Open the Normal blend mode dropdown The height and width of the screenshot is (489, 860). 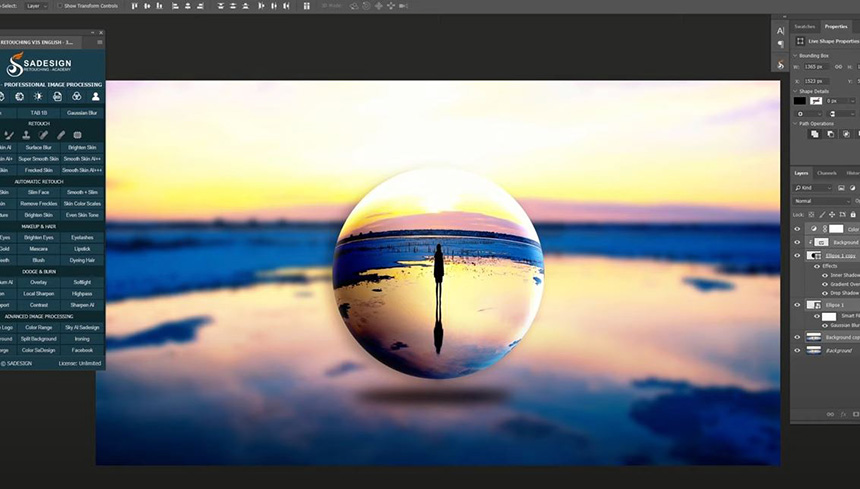[820, 201]
